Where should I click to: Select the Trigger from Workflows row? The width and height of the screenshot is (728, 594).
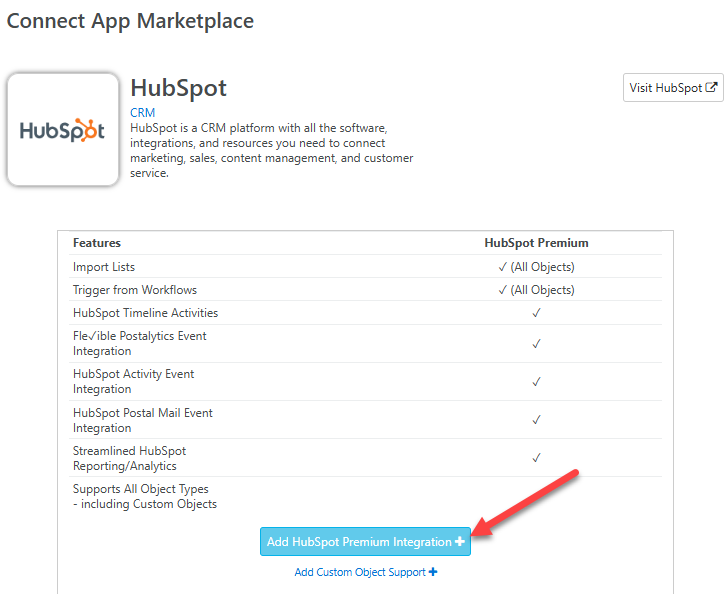[x=365, y=289]
